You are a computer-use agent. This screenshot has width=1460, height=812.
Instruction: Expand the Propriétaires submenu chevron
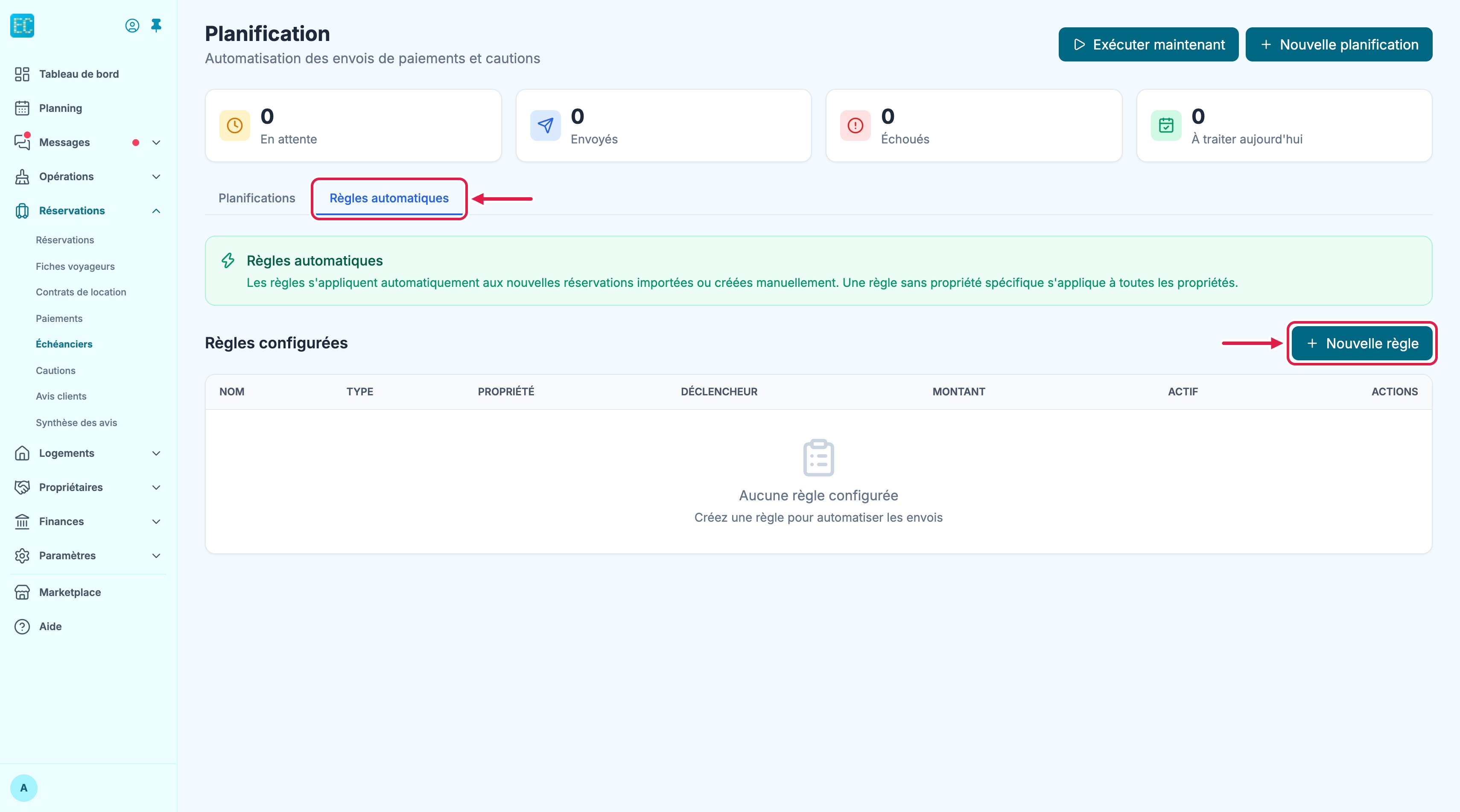[156, 487]
